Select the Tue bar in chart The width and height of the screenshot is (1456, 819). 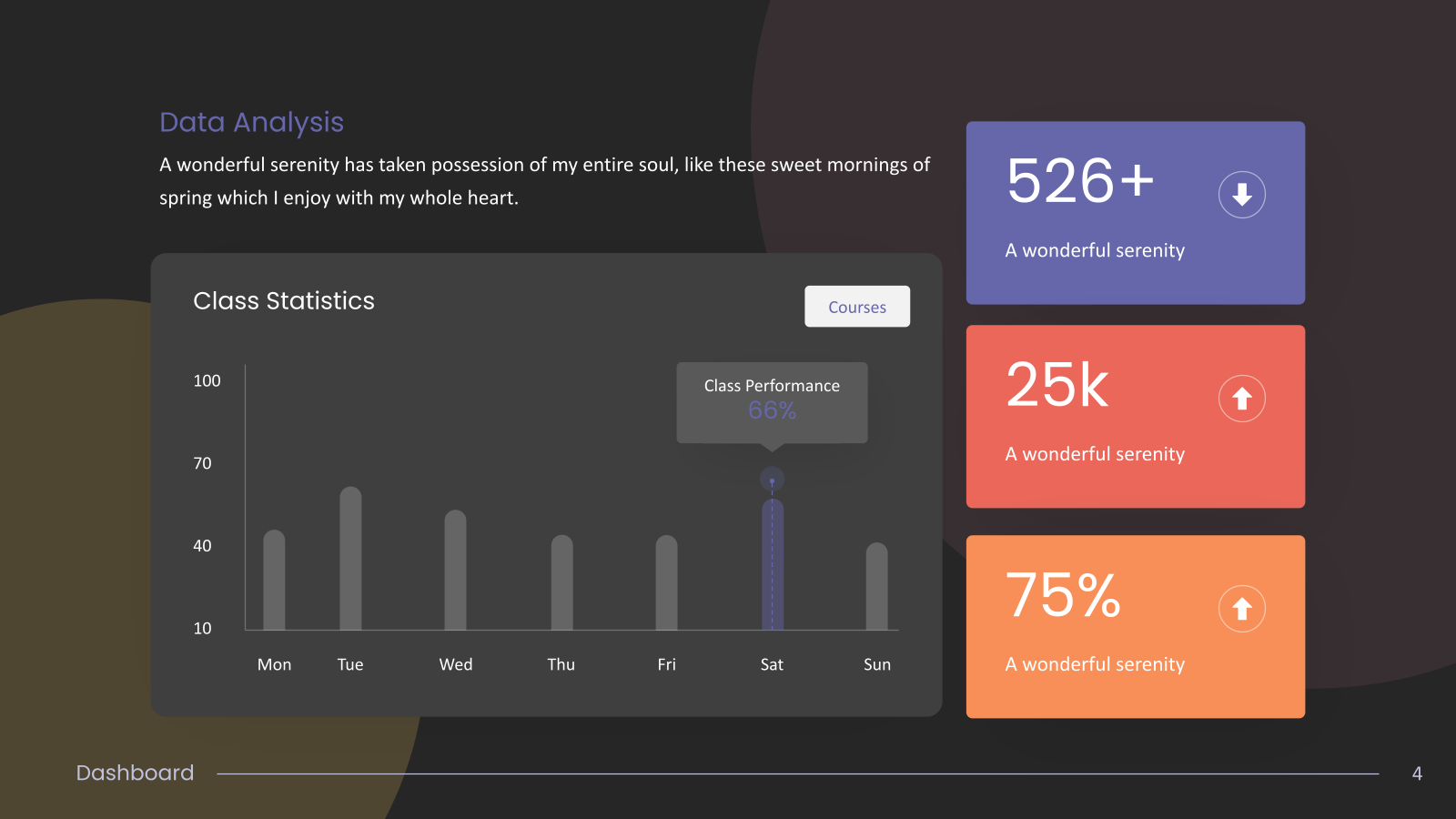[x=350, y=558]
